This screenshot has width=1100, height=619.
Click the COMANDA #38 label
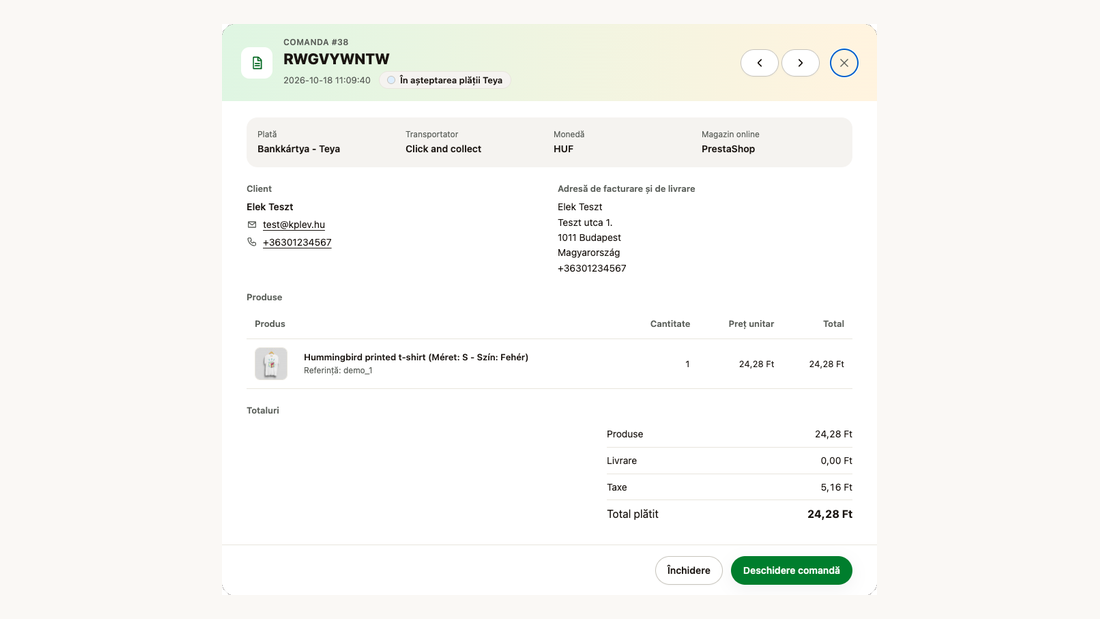tap(316, 42)
